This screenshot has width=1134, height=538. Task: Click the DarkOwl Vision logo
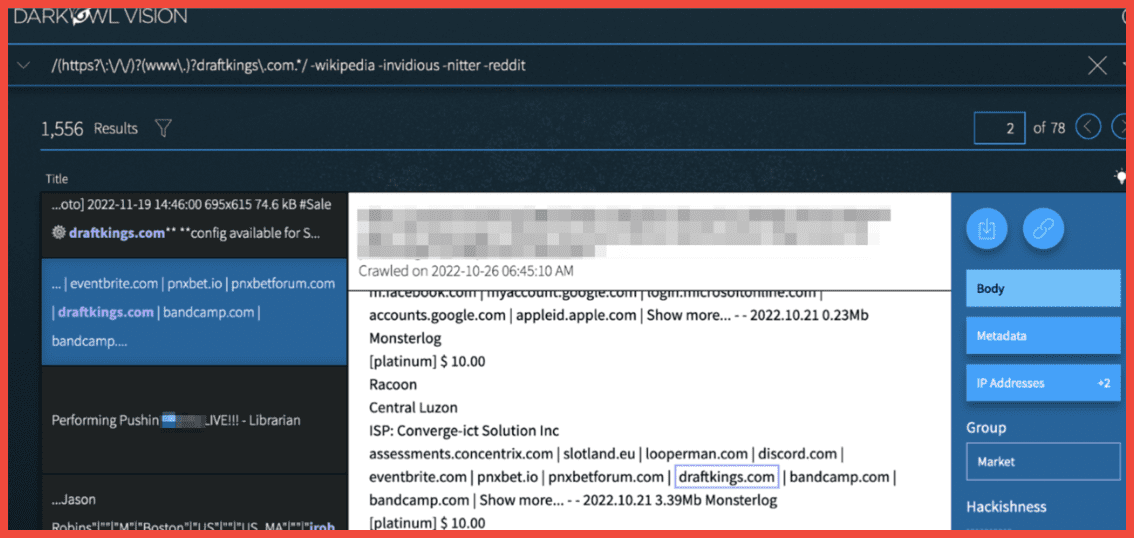tap(101, 16)
